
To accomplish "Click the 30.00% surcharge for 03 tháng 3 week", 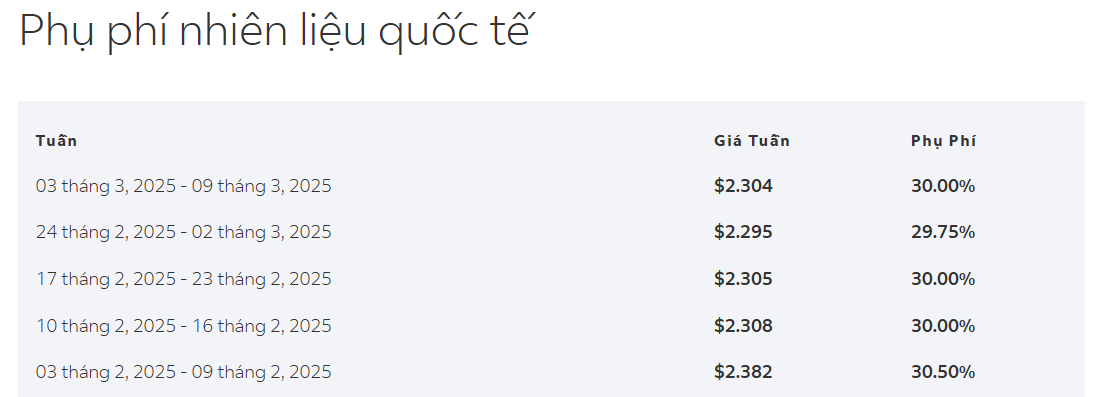I will [x=943, y=186].
